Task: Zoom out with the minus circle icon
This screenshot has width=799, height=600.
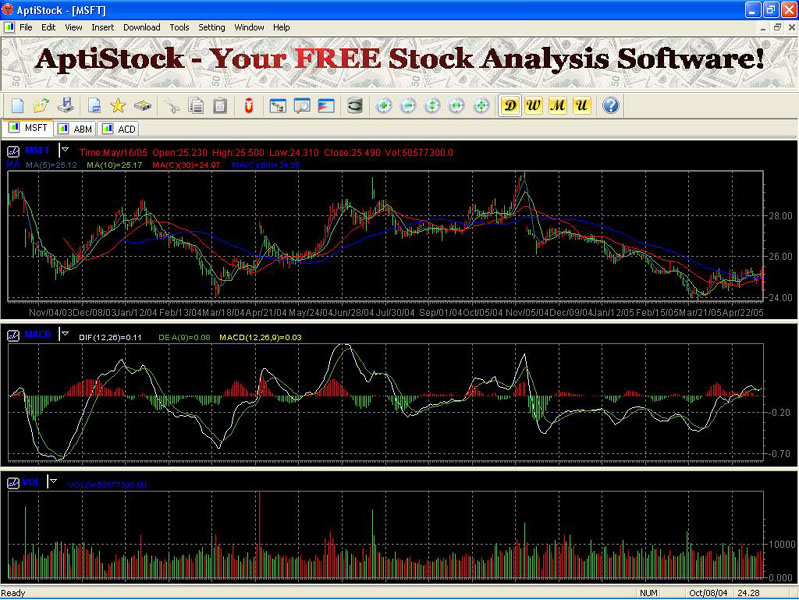Action: pos(408,106)
